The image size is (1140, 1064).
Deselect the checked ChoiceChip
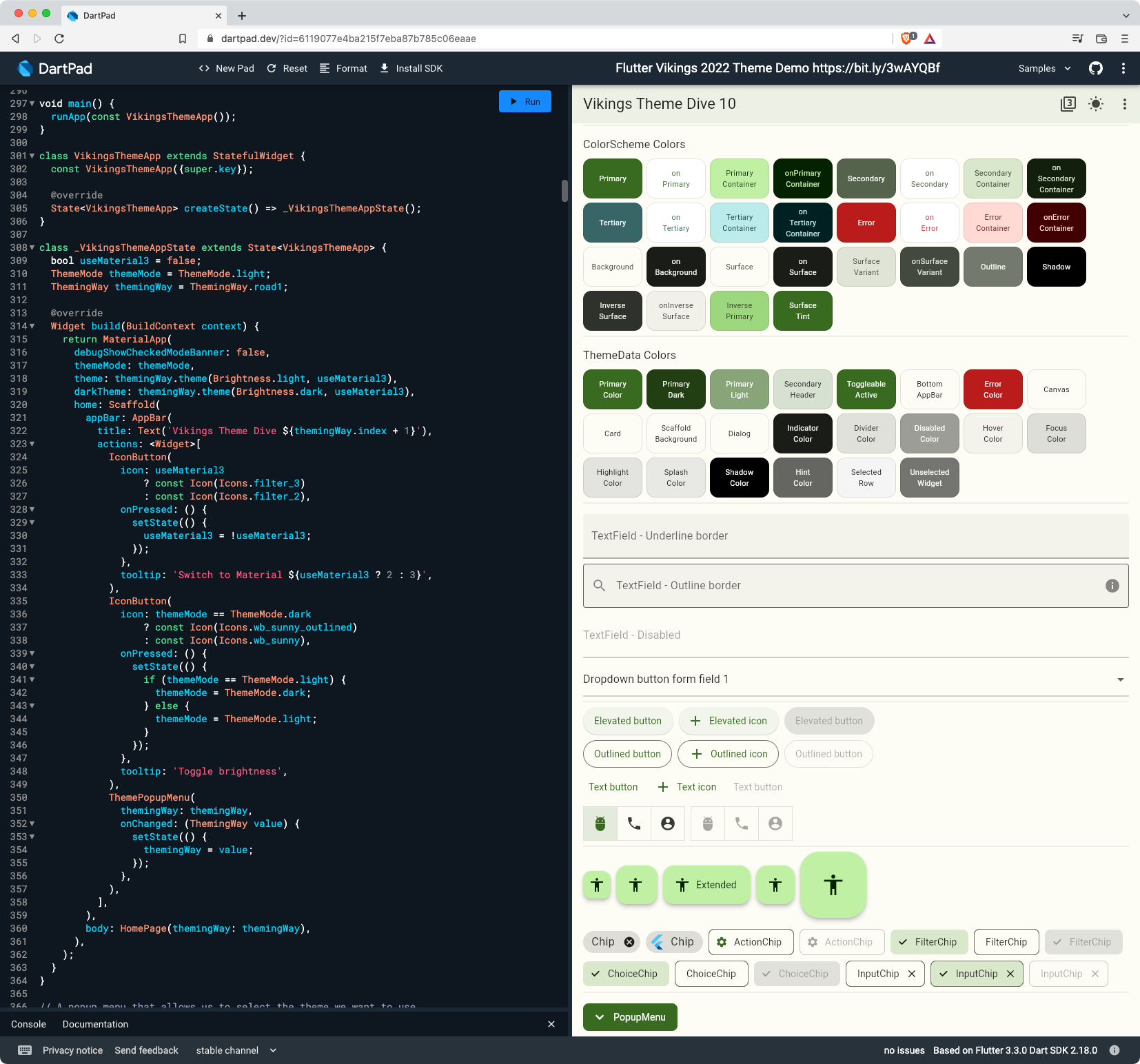(626, 974)
